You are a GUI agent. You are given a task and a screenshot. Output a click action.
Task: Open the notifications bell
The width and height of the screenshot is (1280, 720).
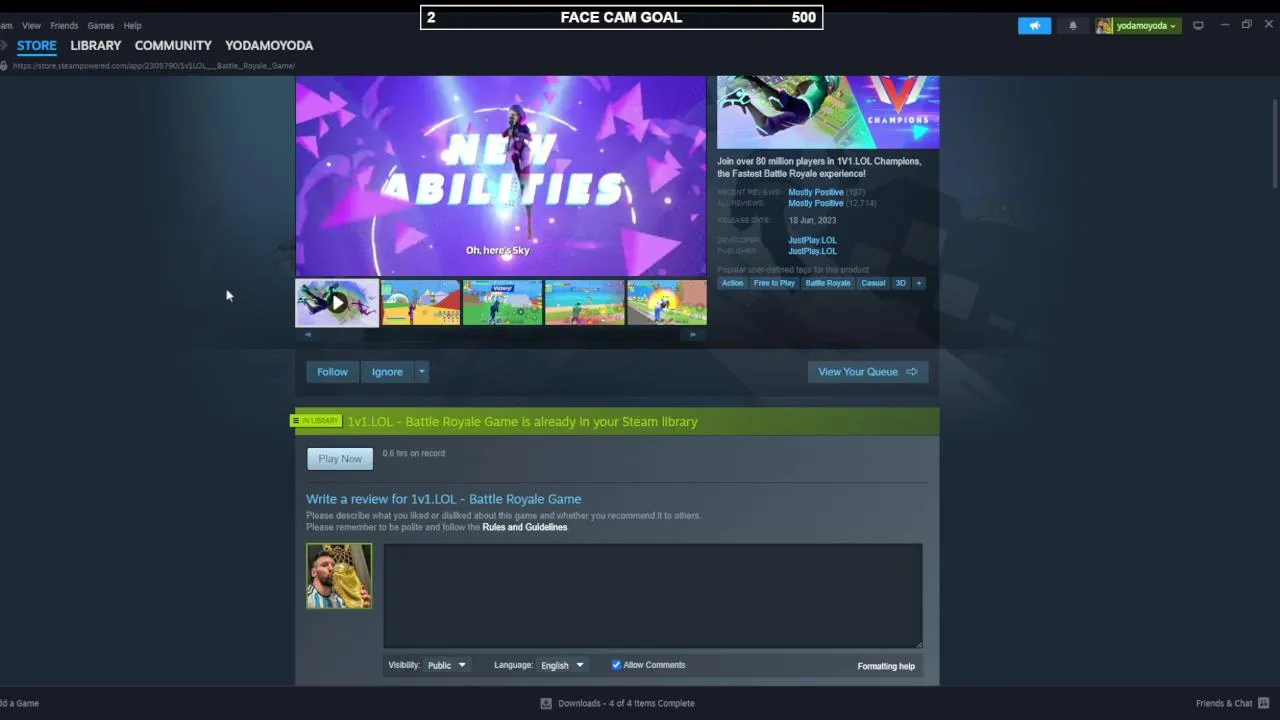(x=1073, y=26)
